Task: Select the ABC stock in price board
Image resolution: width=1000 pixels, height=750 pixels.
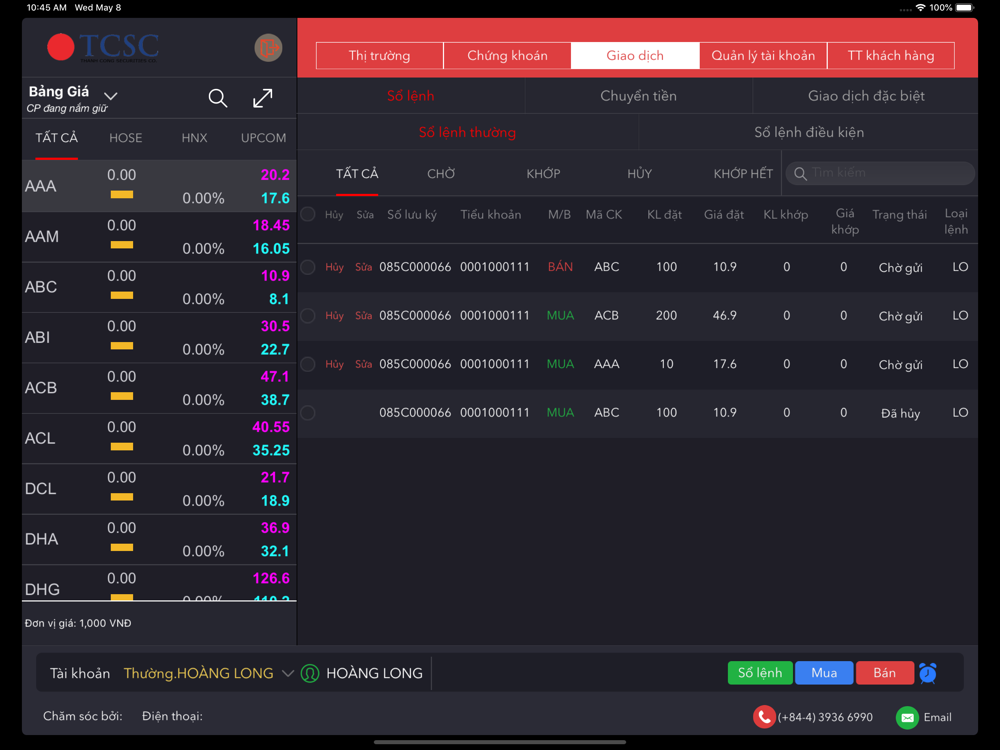Action: (159, 287)
